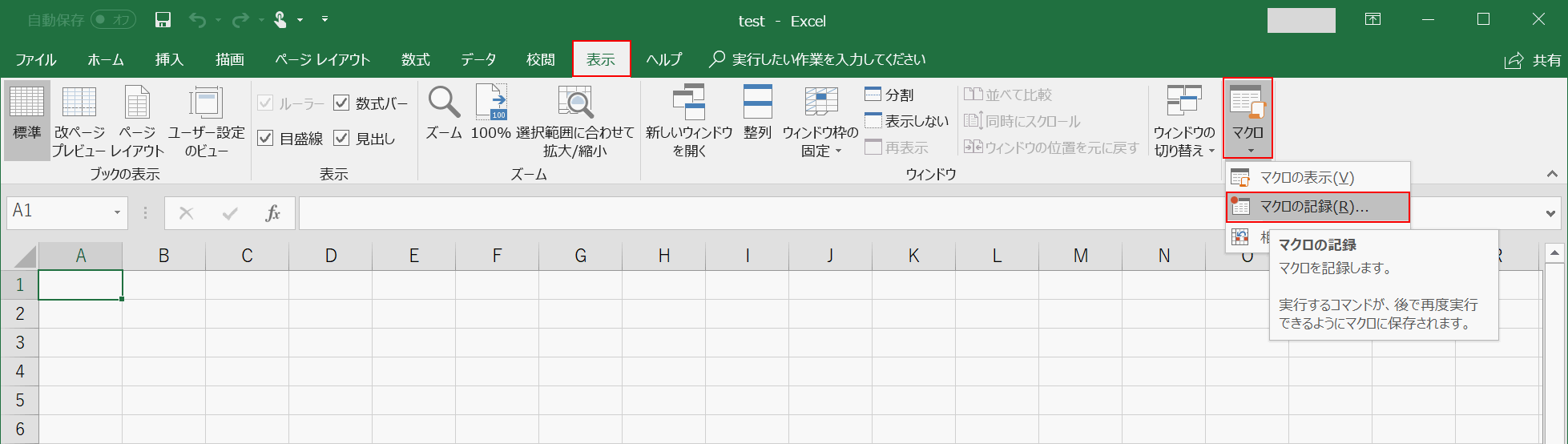Choose マクロの表示(V) menu item

(1317, 178)
